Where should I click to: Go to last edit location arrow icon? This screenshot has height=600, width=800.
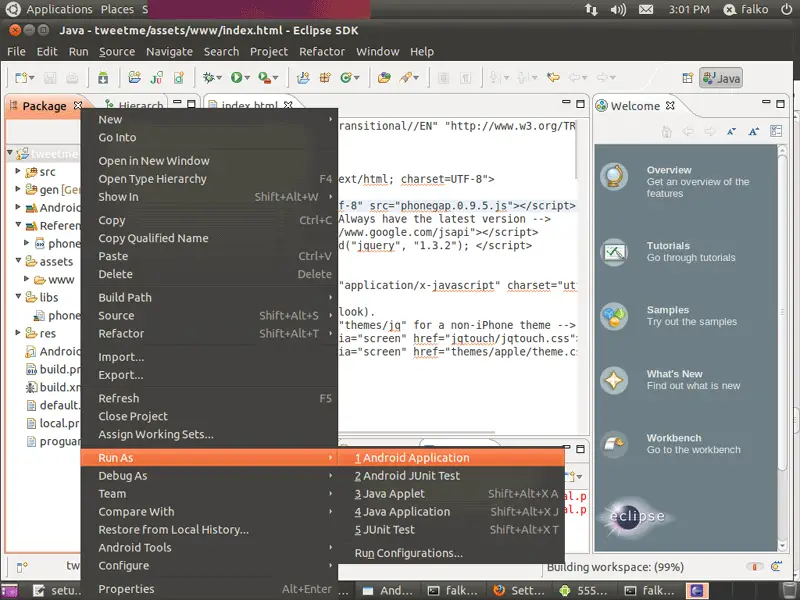pyautogui.click(x=553, y=78)
